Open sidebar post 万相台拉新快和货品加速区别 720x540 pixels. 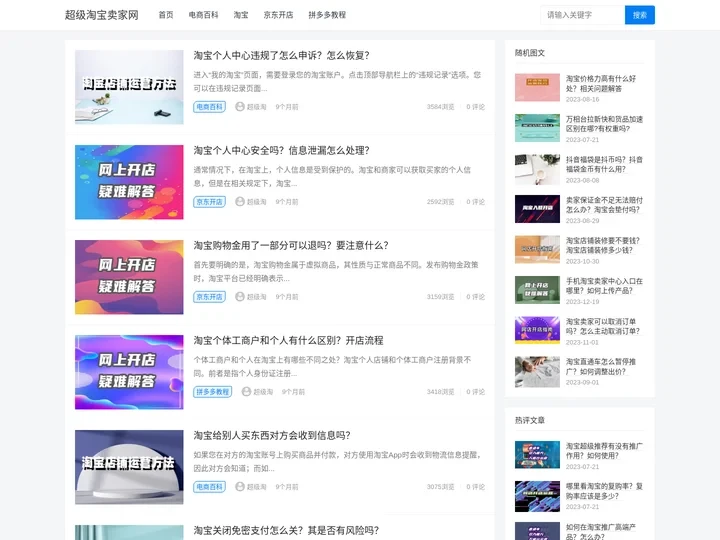coord(604,124)
